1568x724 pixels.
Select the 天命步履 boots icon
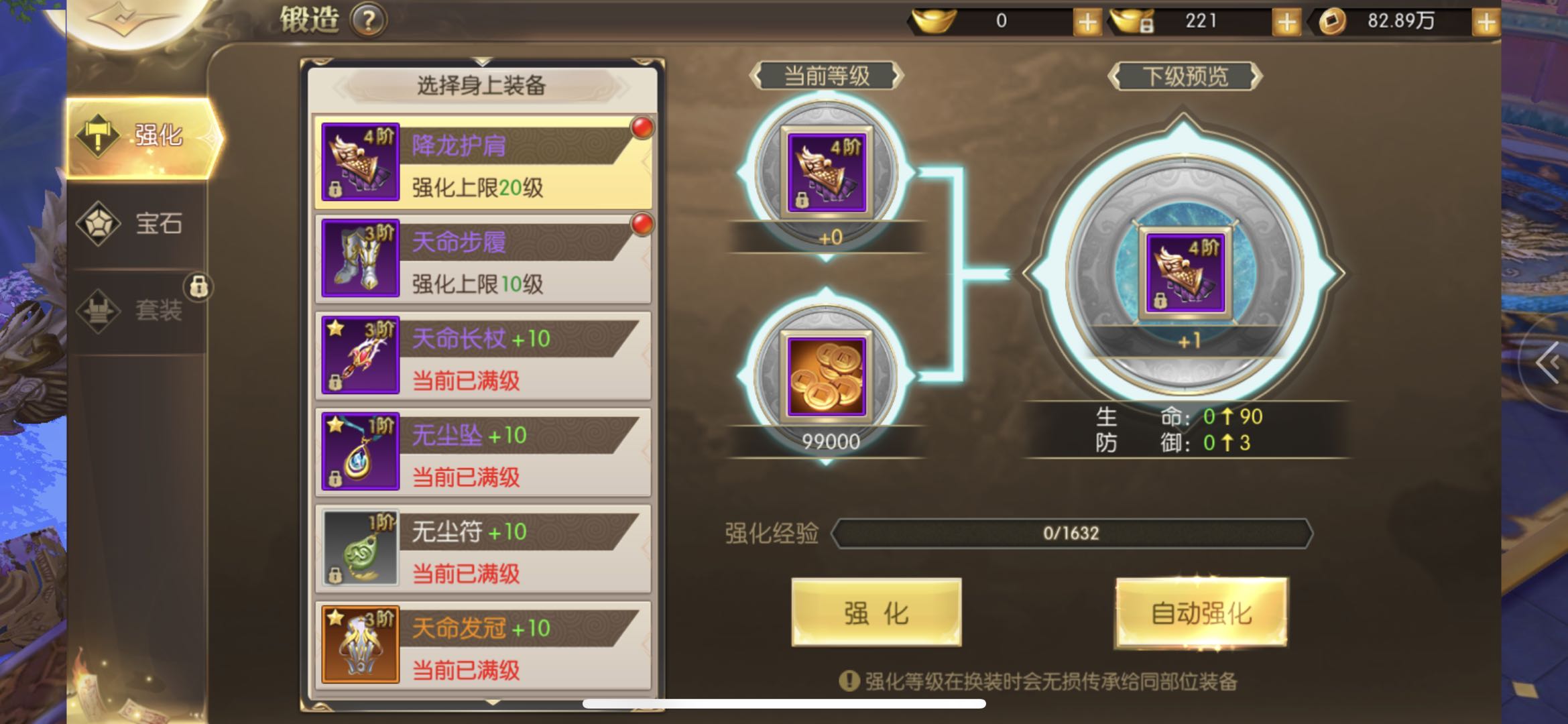[x=360, y=258]
